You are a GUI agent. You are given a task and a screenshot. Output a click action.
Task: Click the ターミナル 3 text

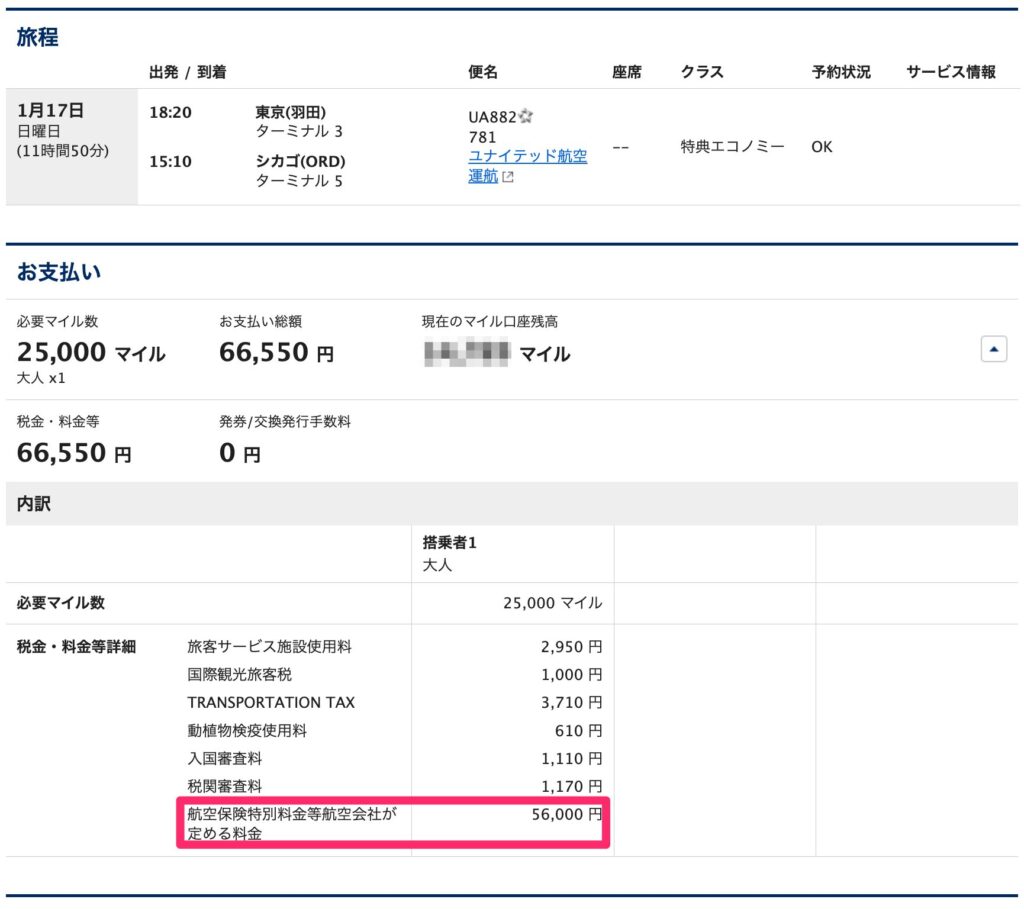pos(299,131)
